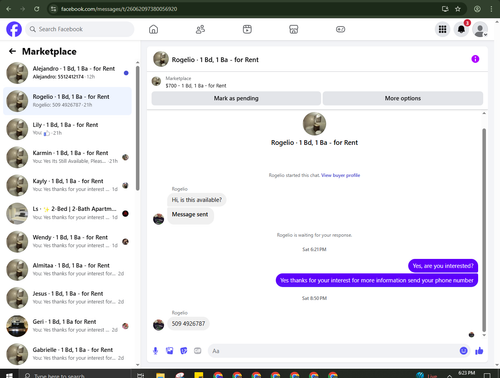Image resolution: width=500 pixels, height=378 pixels.
Task: Open Geri 1 Bd, 1 Ba conversation
Action: click(x=67, y=326)
